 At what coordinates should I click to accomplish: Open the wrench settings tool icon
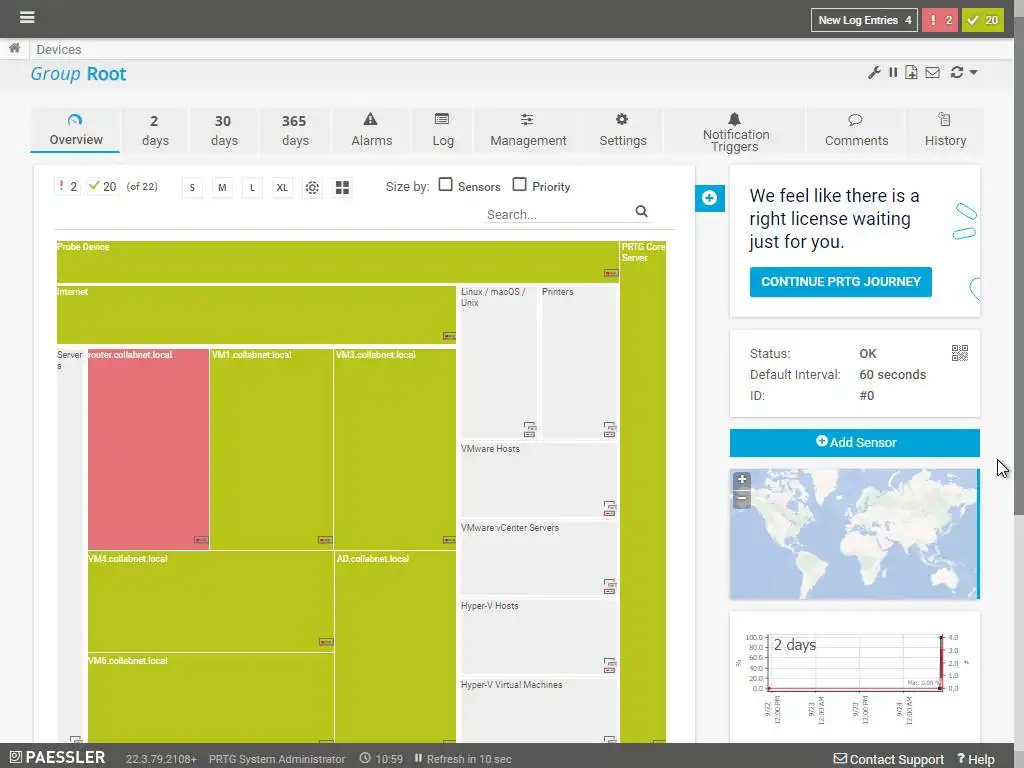(874, 72)
